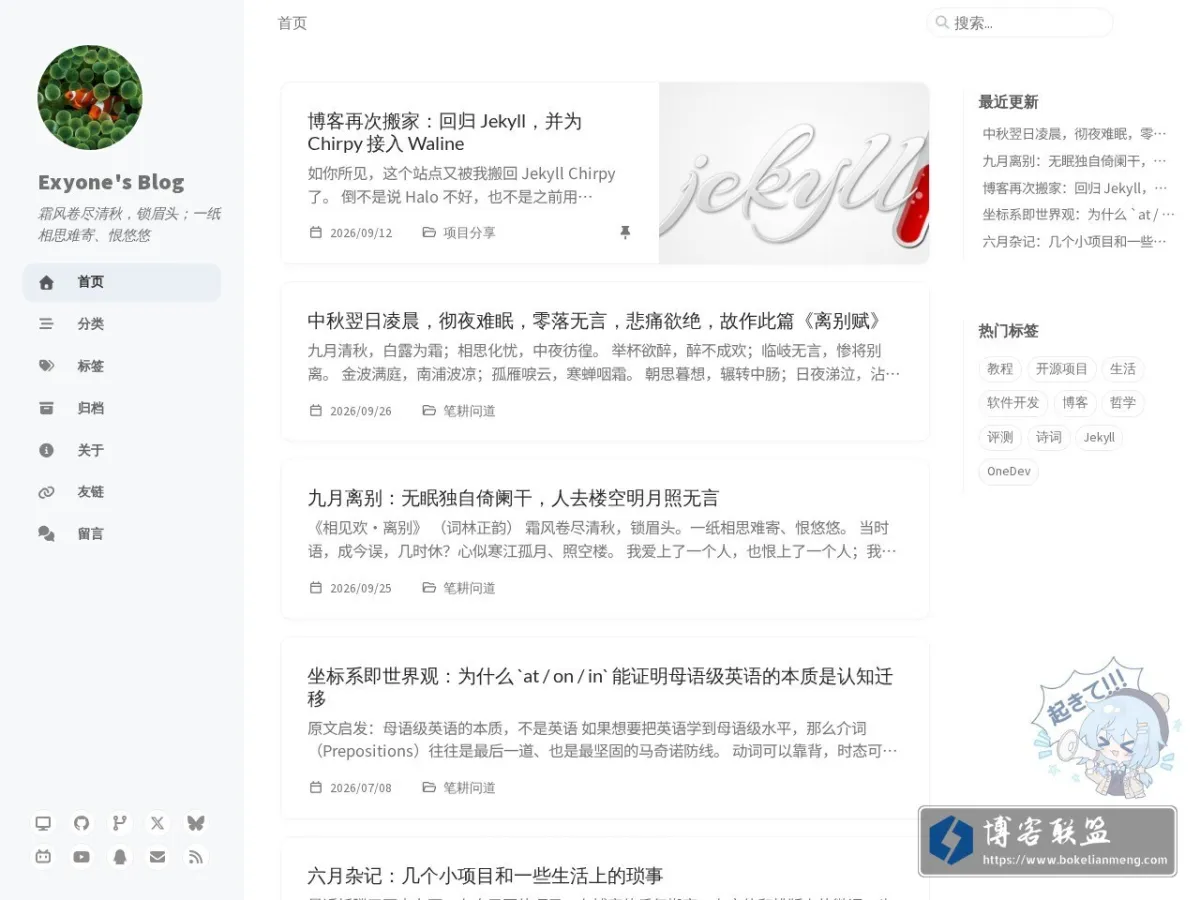Image resolution: width=1200 pixels, height=900 pixels.
Task: Open recent update 博客再次搬家：回归 Jekyll
Action: click(x=1075, y=187)
